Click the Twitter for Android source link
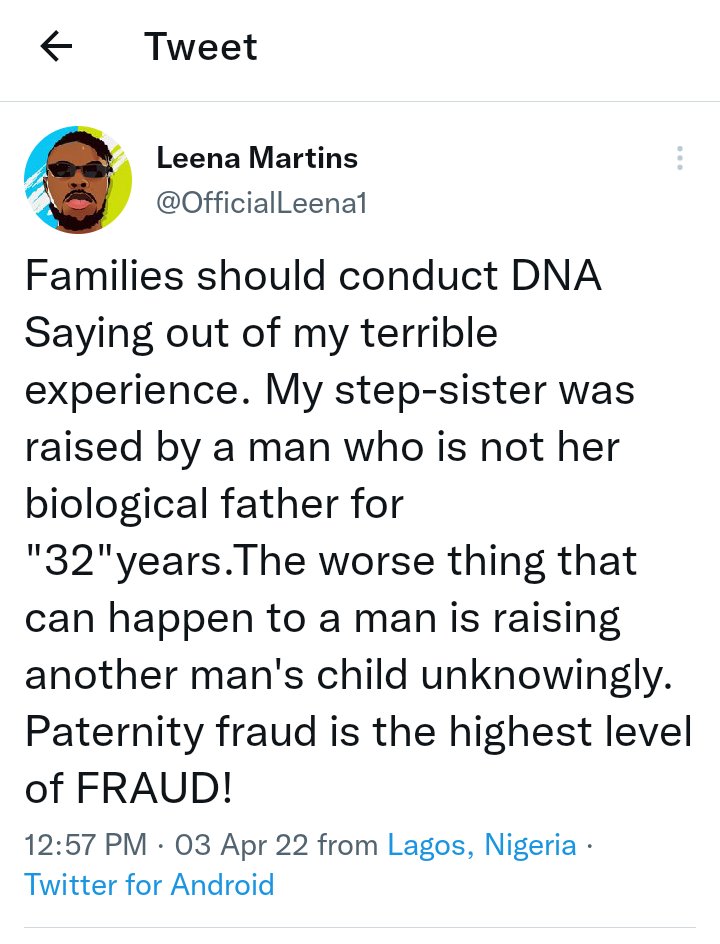Viewport: 720px width, 944px height. coord(149,884)
